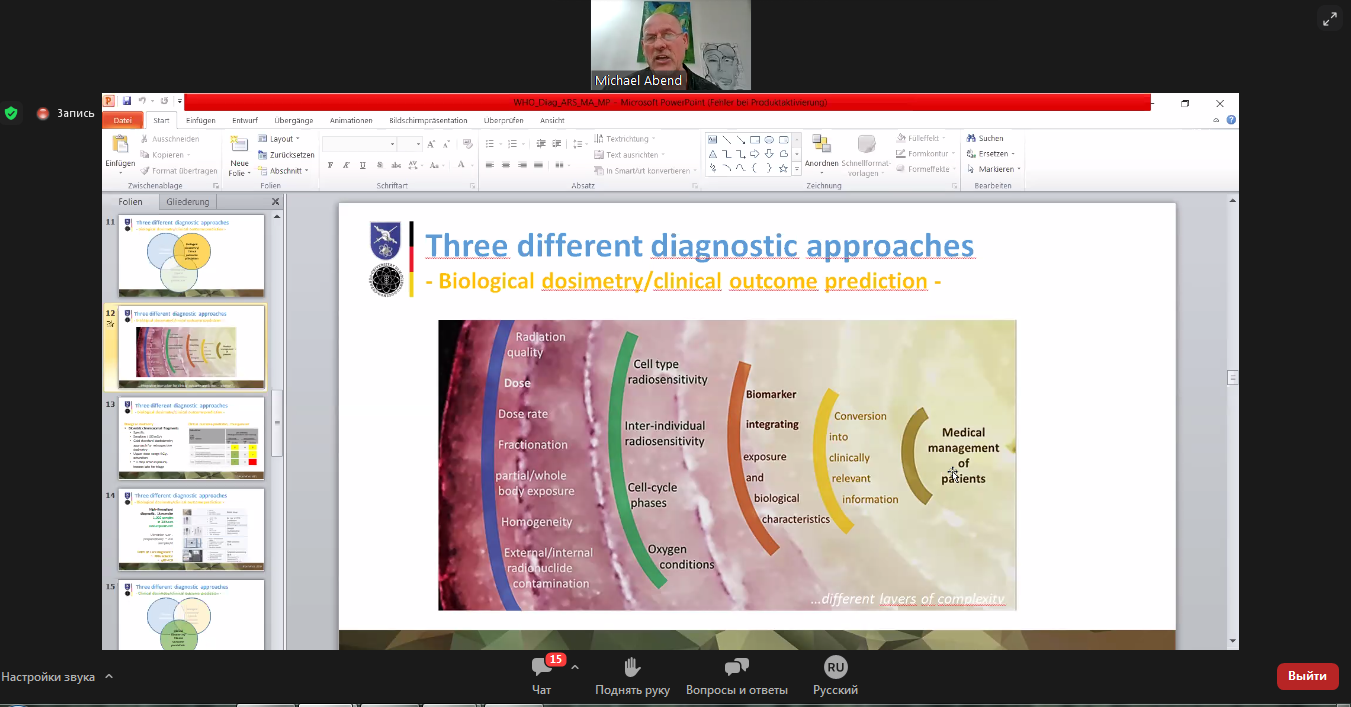This screenshot has height=707, width=1351.
Task: Click the Neue Folie icon
Action: coord(240,146)
